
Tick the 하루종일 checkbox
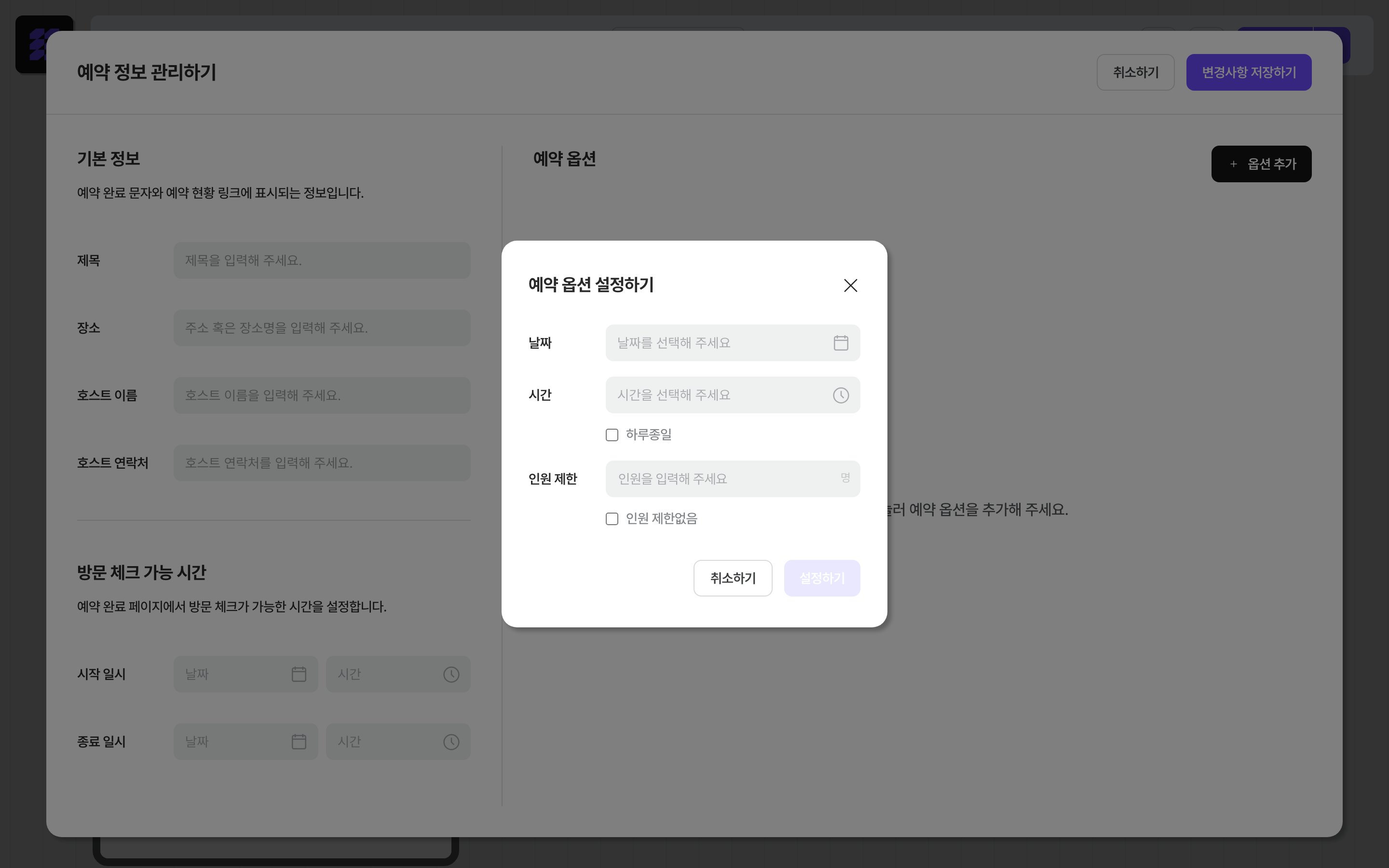(x=612, y=434)
